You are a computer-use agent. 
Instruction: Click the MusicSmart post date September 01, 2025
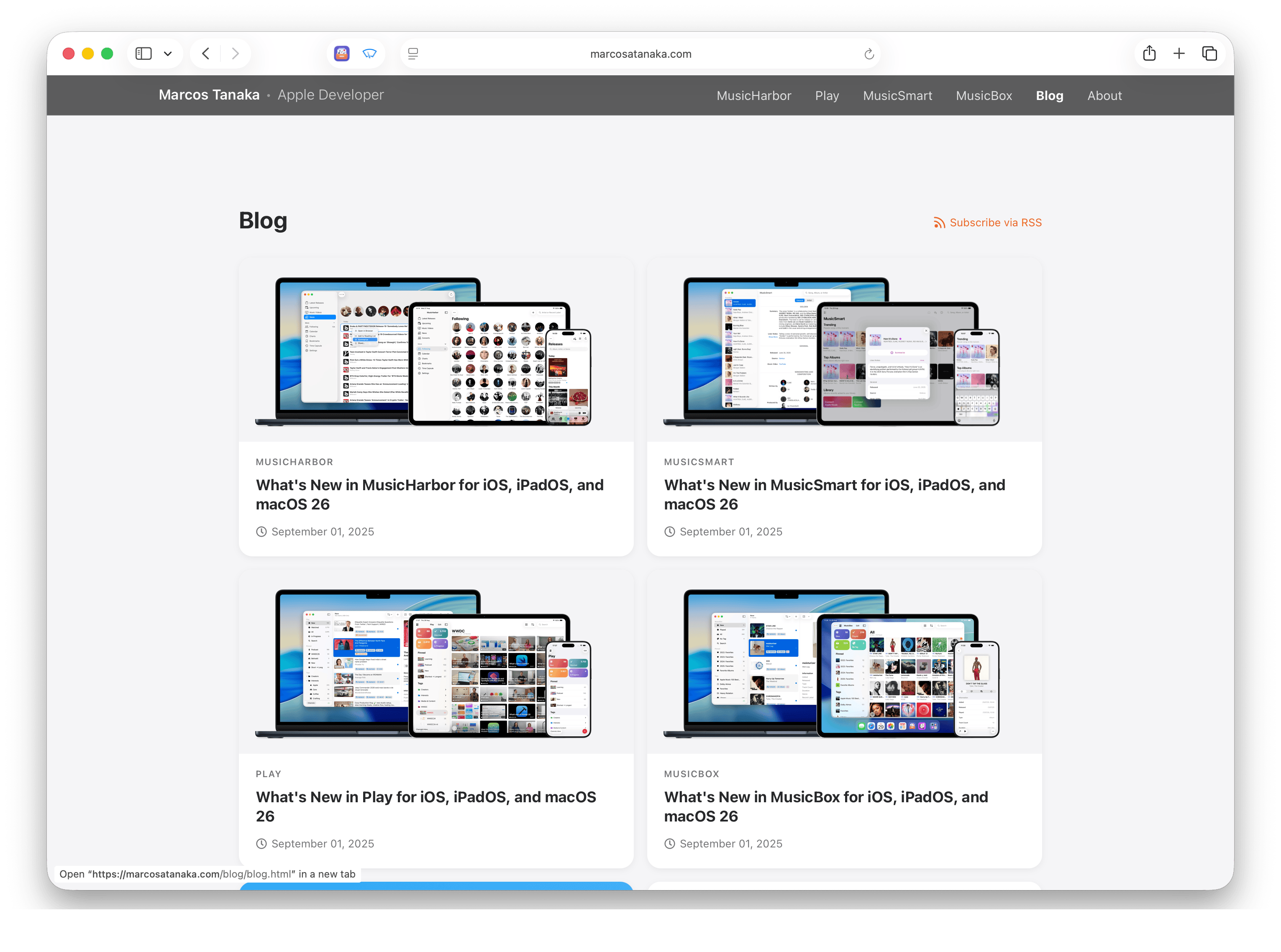pyautogui.click(x=731, y=532)
